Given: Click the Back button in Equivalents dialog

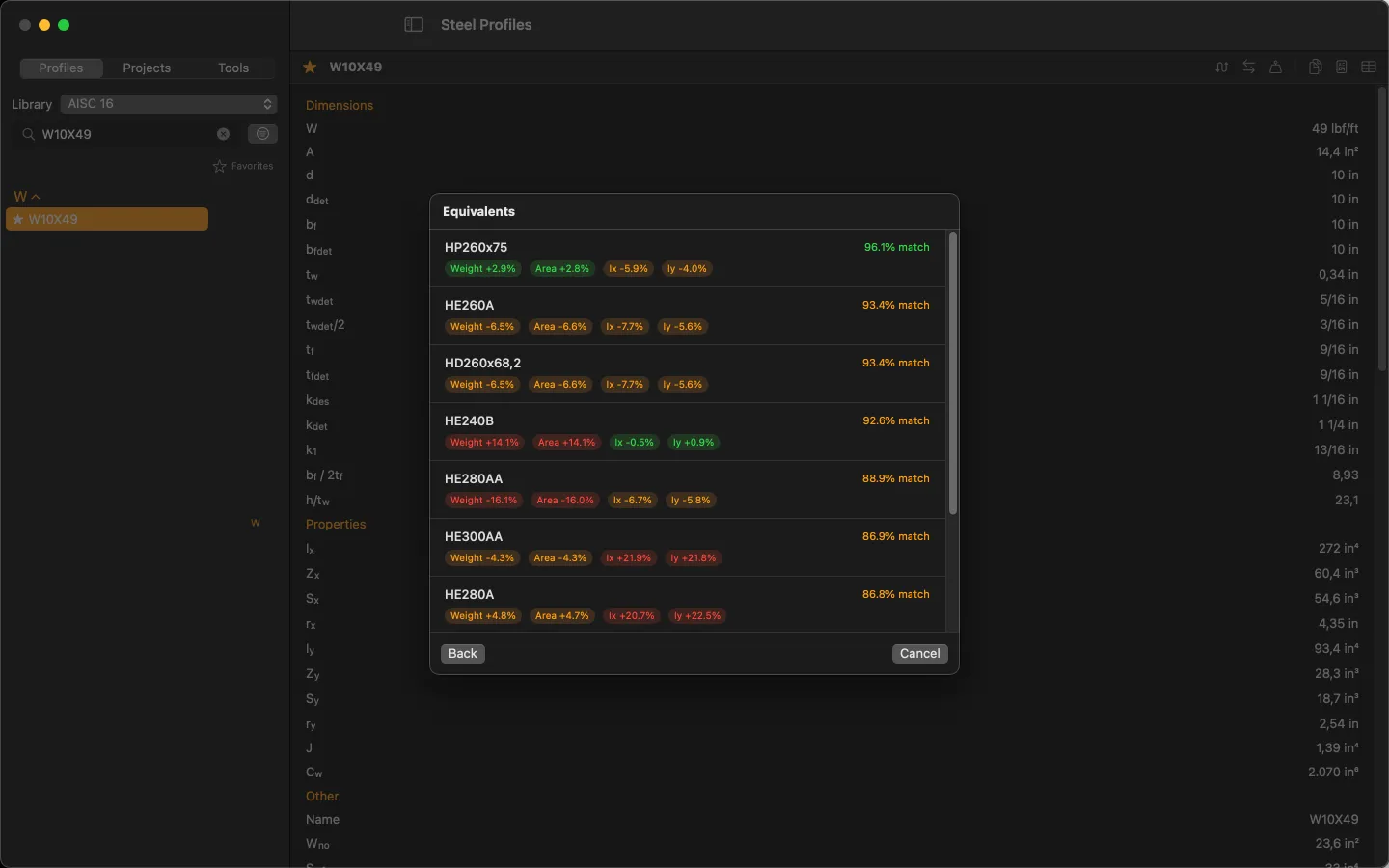Looking at the screenshot, I should (463, 654).
